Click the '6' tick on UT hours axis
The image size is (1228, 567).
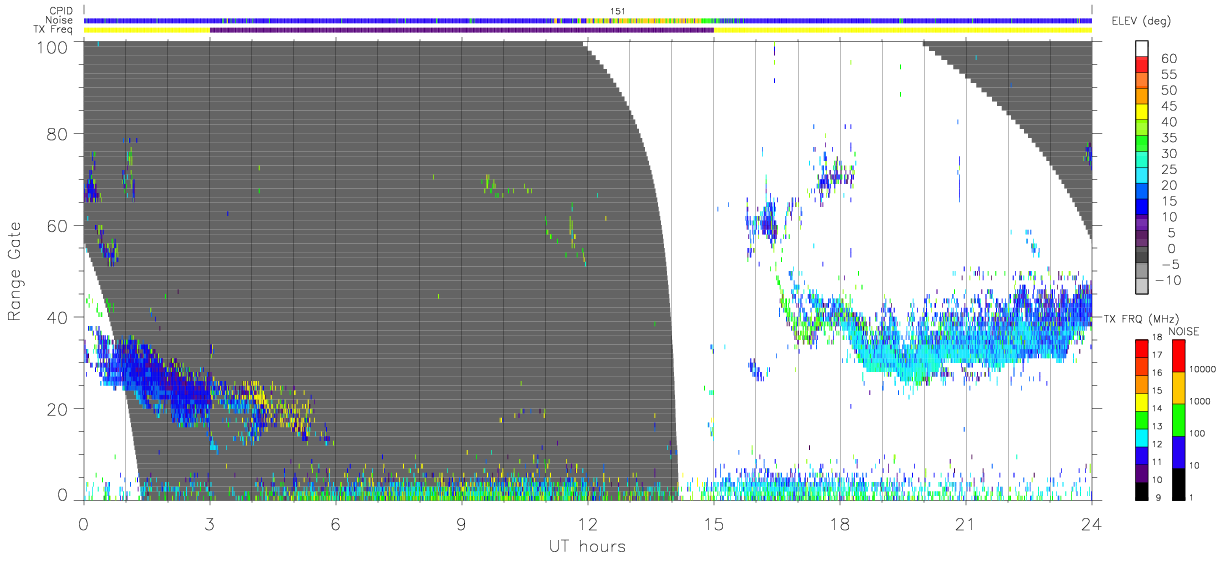[x=335, y=523]
